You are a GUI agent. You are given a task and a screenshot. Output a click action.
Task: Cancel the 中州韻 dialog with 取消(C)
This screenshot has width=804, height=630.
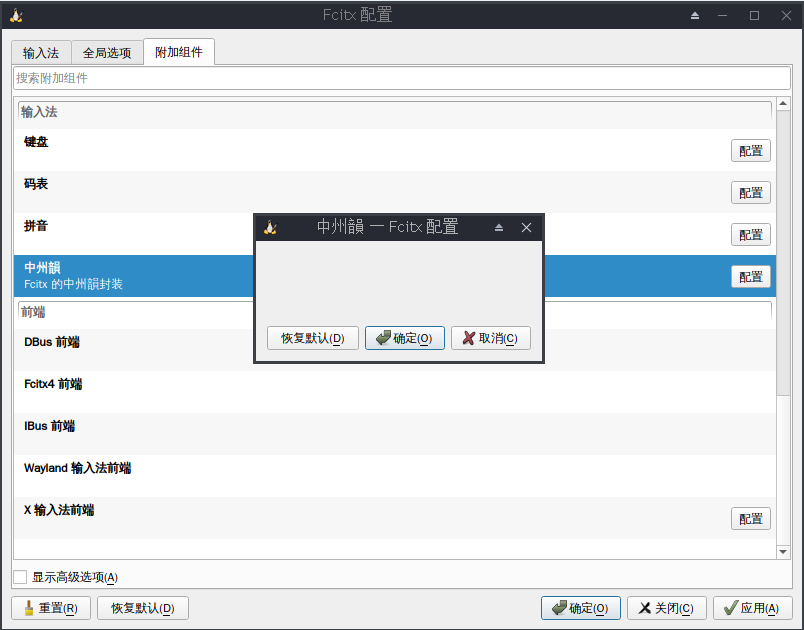(x=491, y=338)
